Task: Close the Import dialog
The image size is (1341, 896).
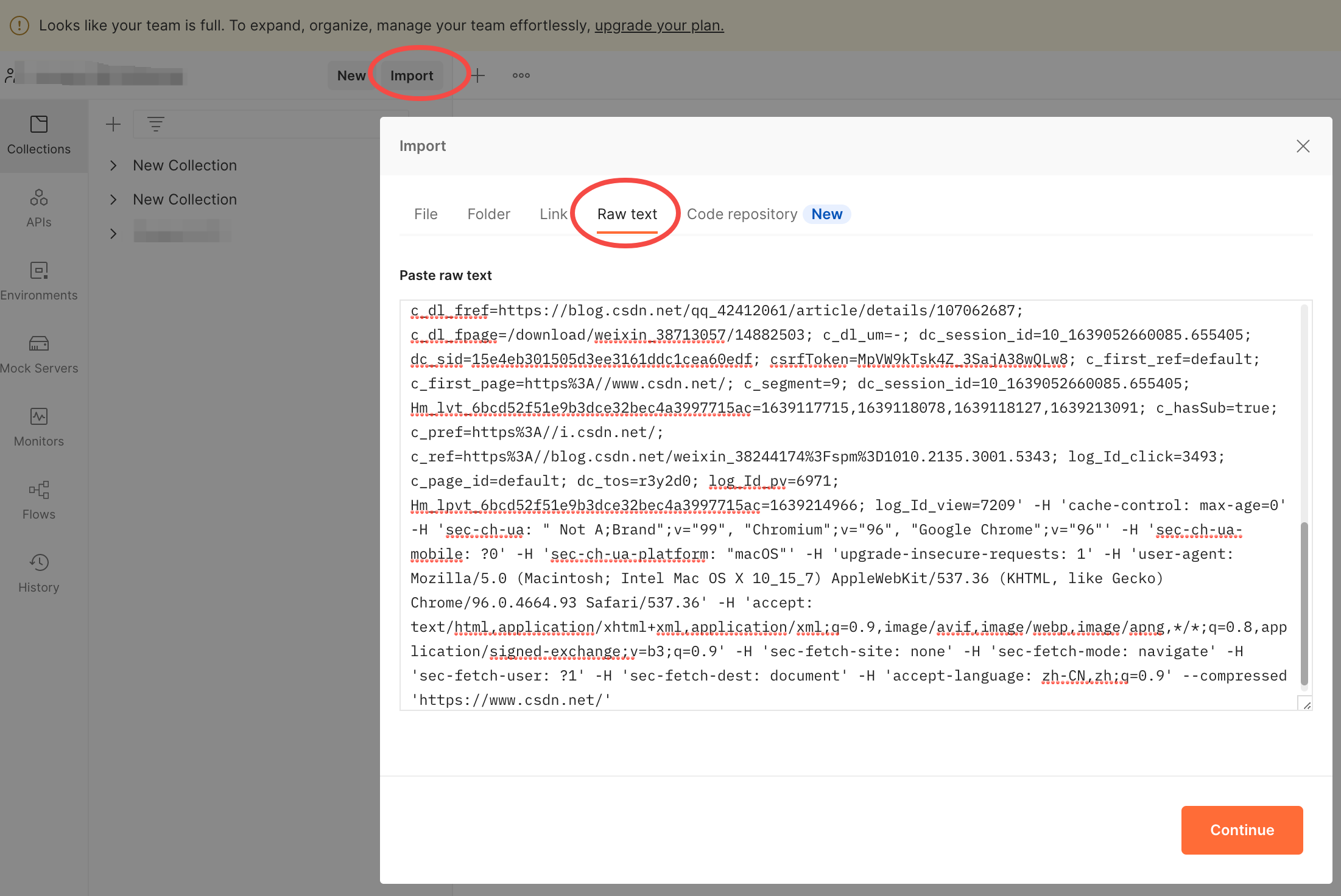Action: click(x=1303, y=146)
